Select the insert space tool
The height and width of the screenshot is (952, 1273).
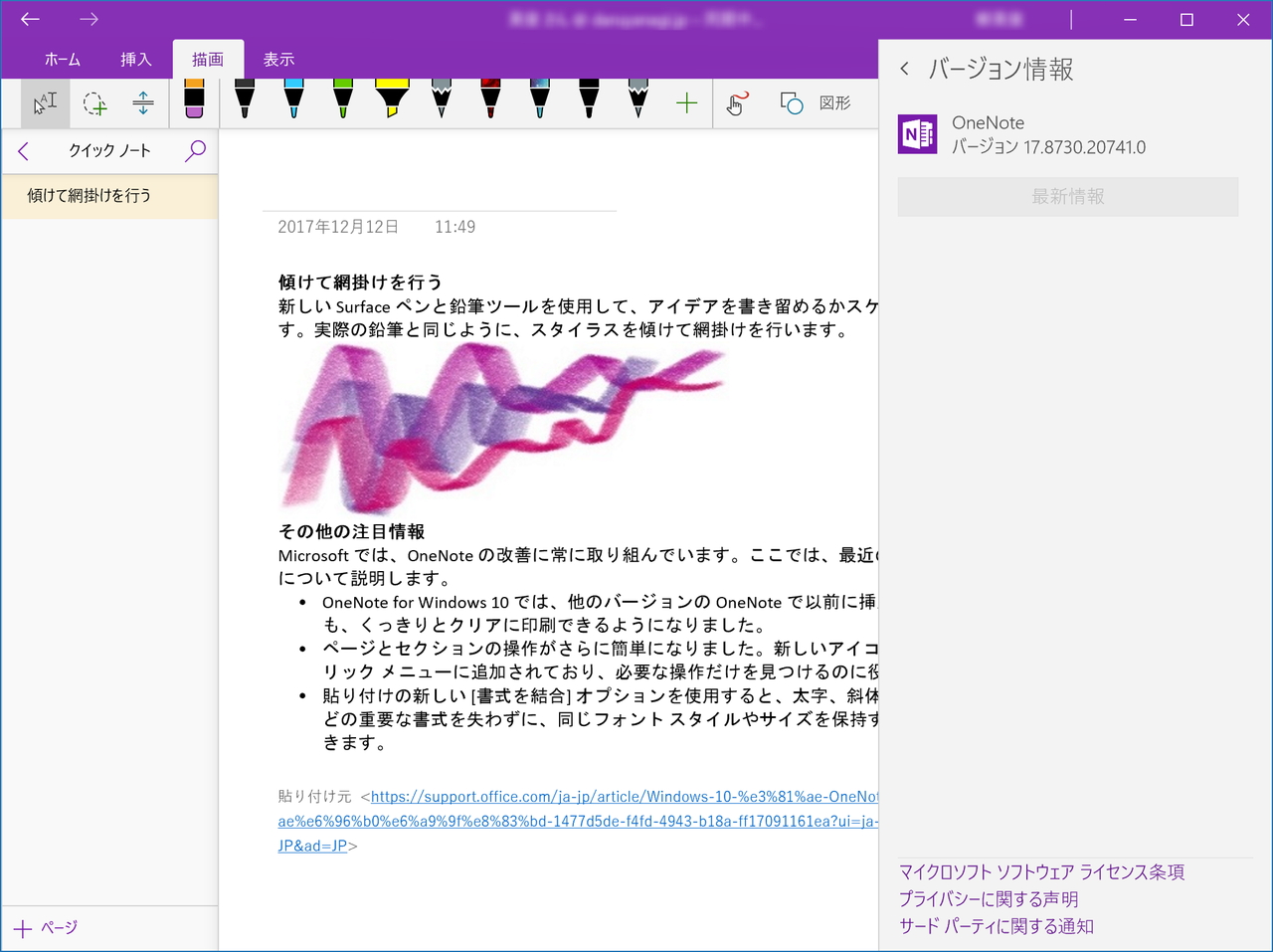tap(143, 102)
